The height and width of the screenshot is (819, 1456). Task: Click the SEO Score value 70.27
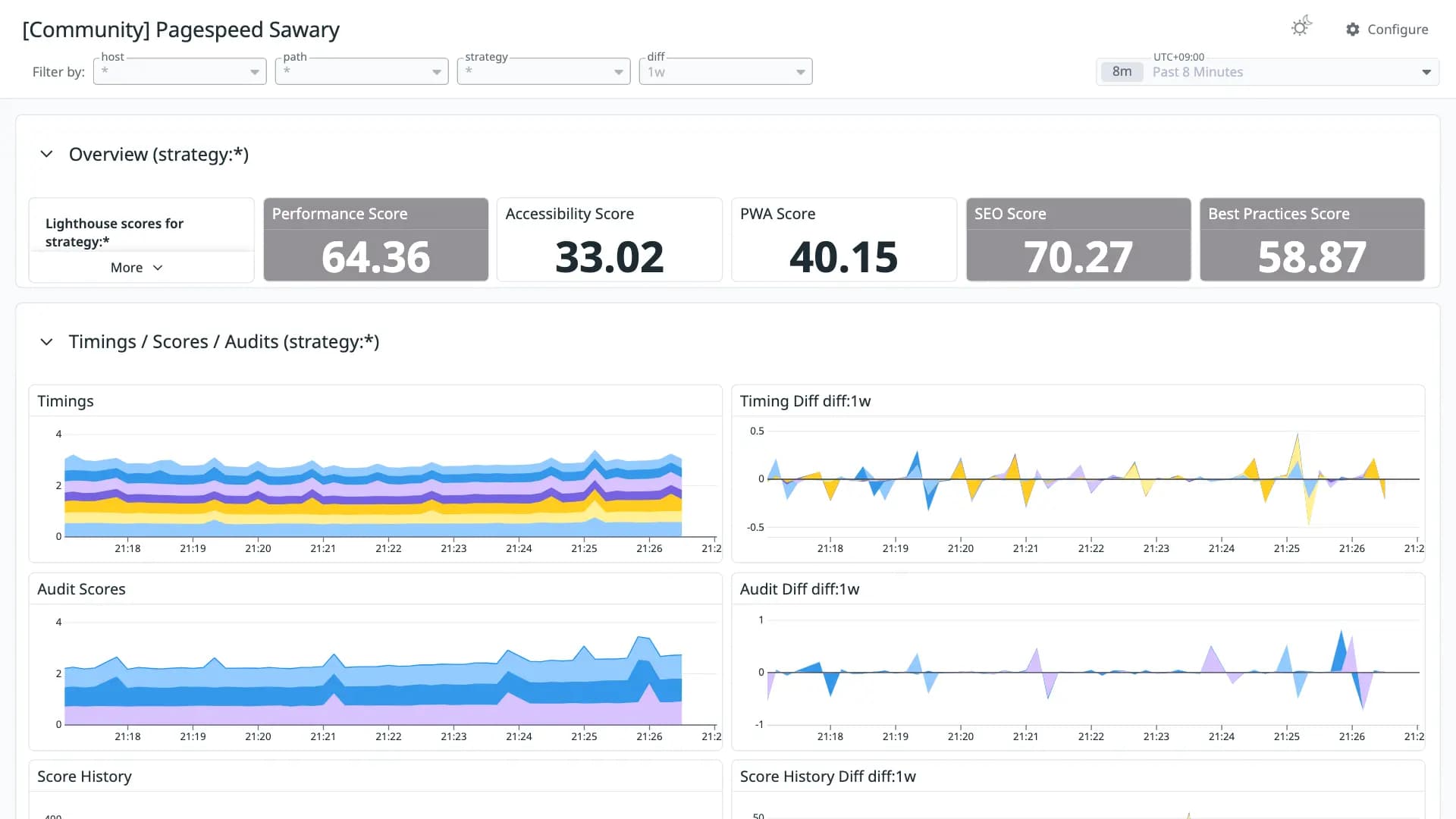coord(1078,256)
